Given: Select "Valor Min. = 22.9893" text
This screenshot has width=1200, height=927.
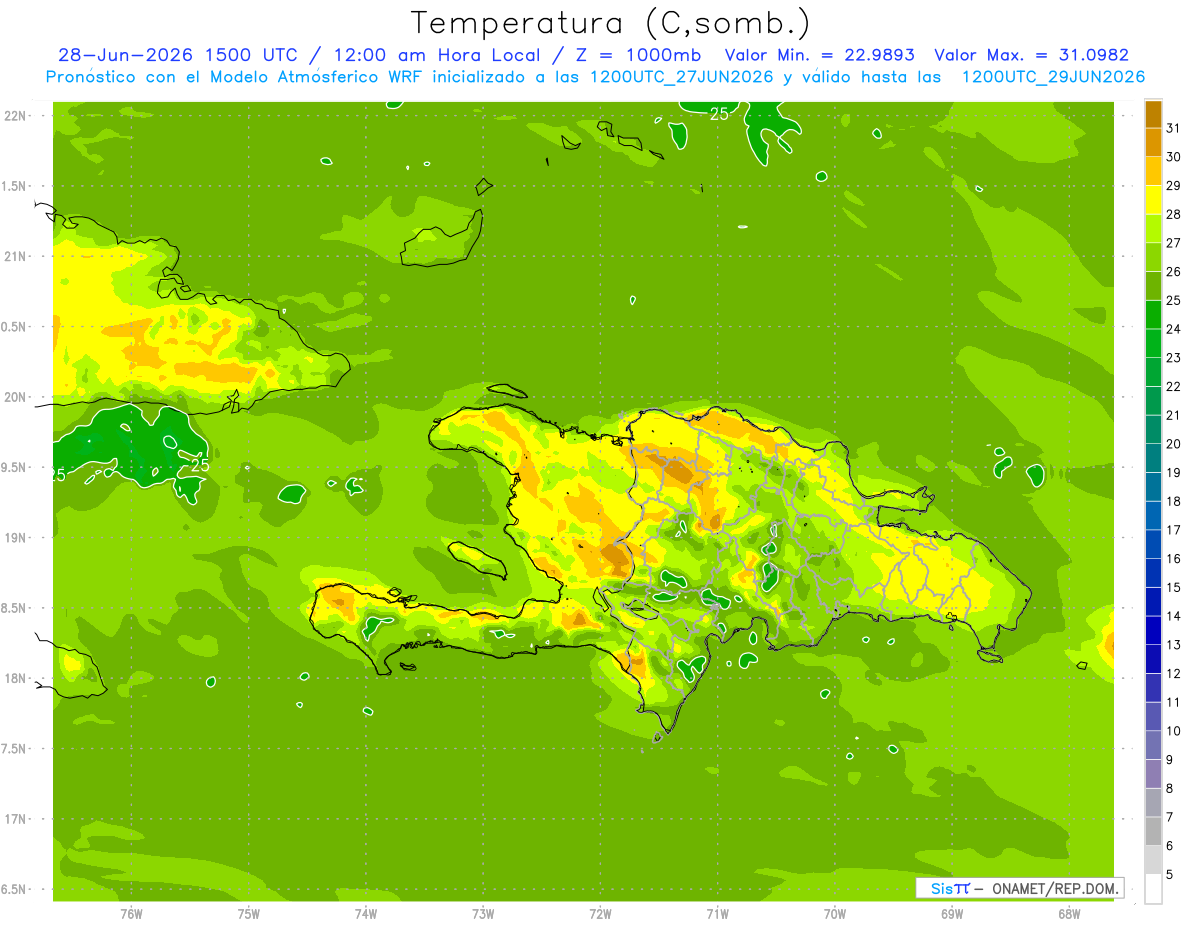Looking at the screenshot, I should [819, 55].
